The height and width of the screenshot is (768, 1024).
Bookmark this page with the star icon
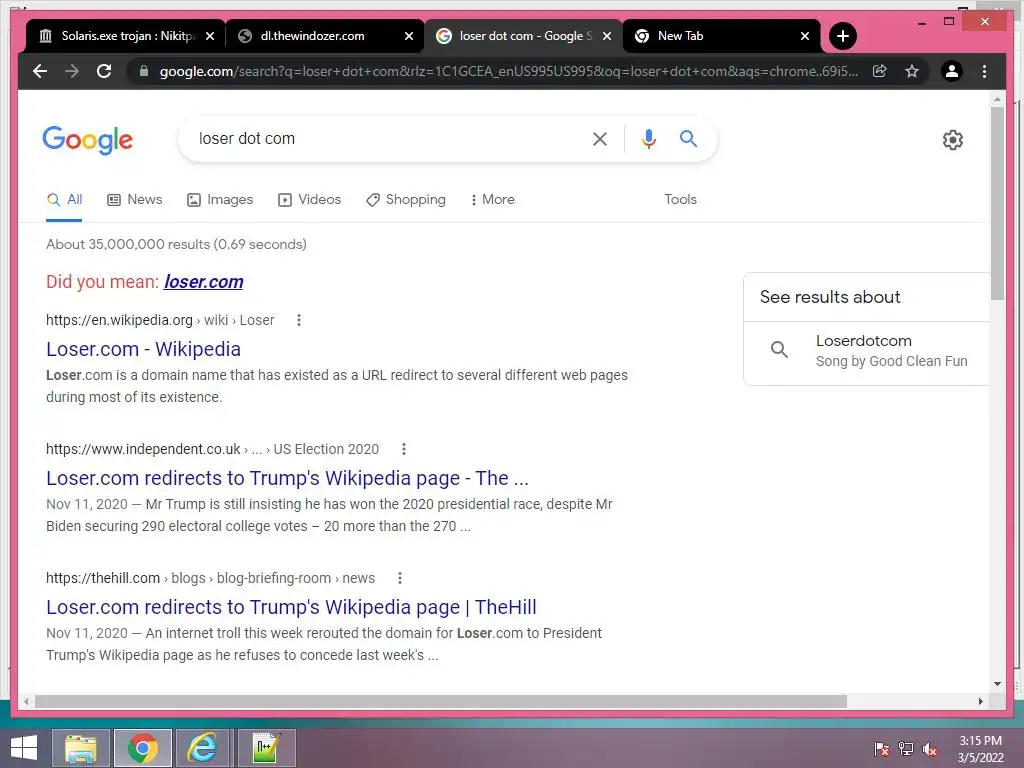(912, 71)
